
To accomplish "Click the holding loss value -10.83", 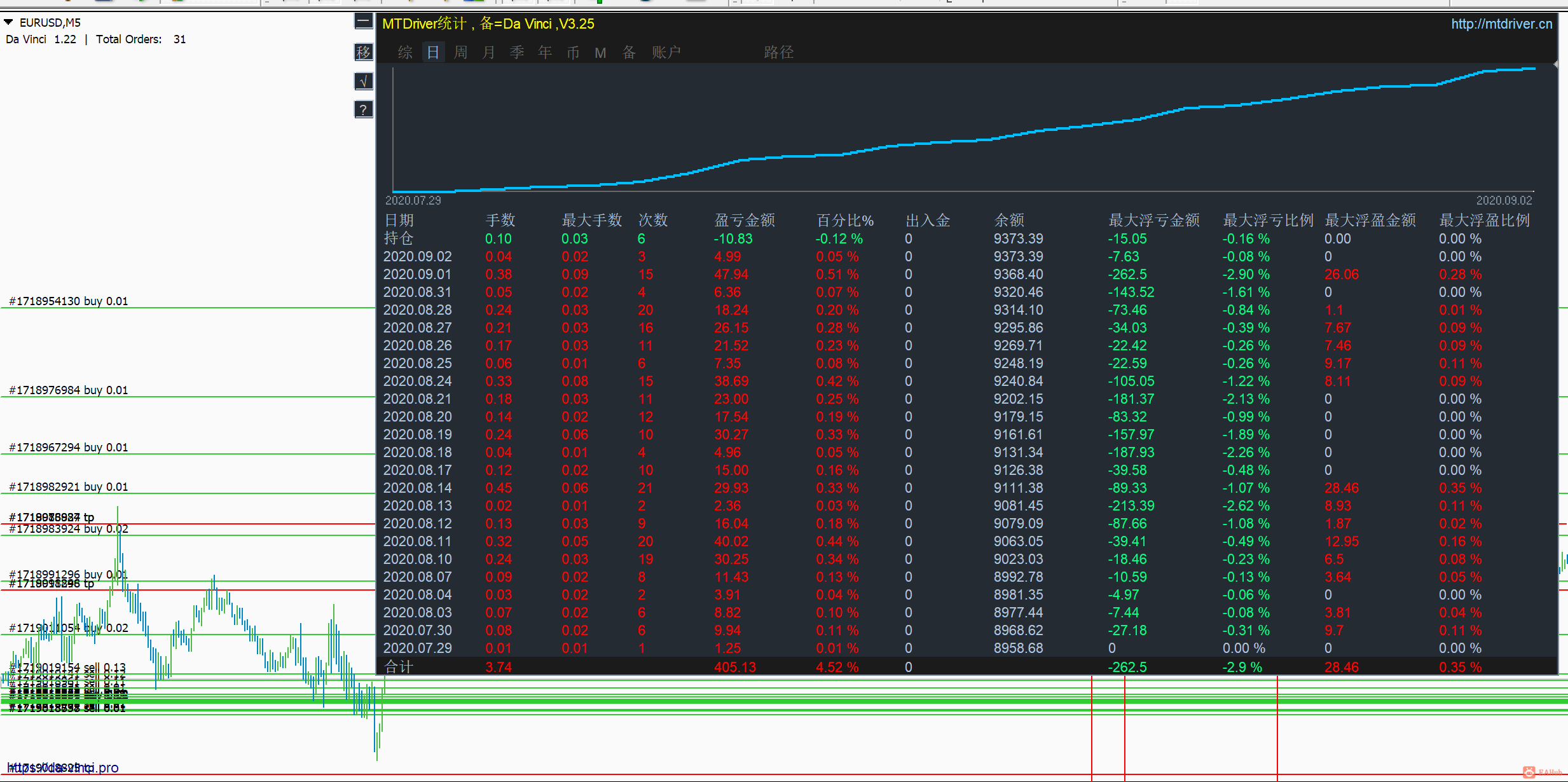I will (733, 238).
